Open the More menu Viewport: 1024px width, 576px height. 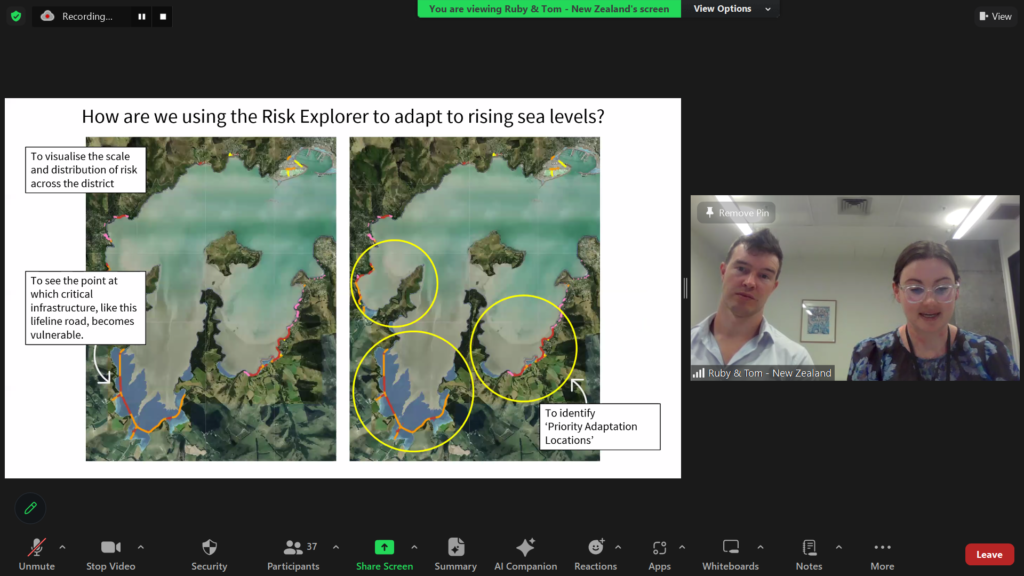(x=882, y=548)
